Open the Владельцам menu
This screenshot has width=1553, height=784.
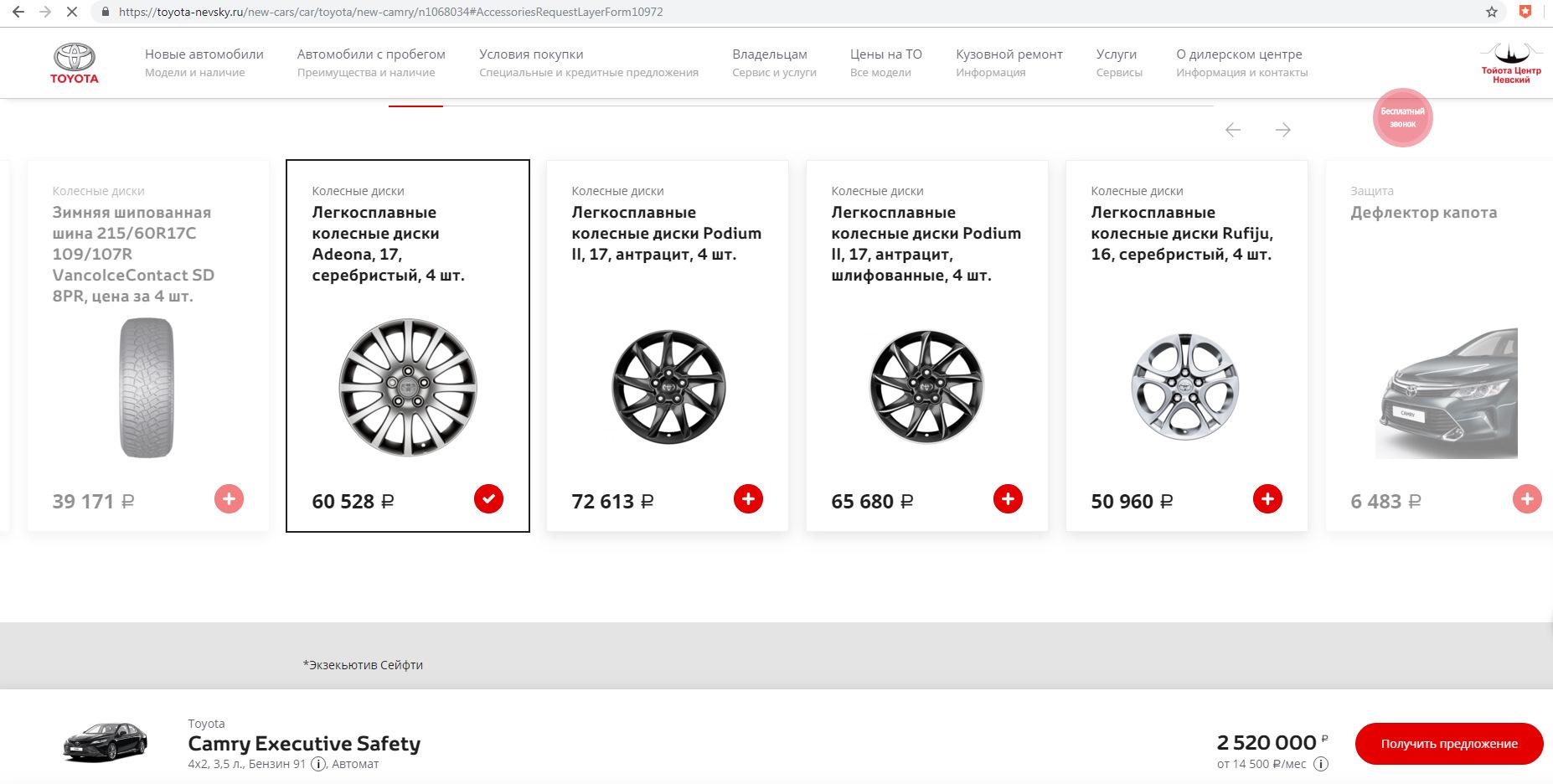(769, 54)
